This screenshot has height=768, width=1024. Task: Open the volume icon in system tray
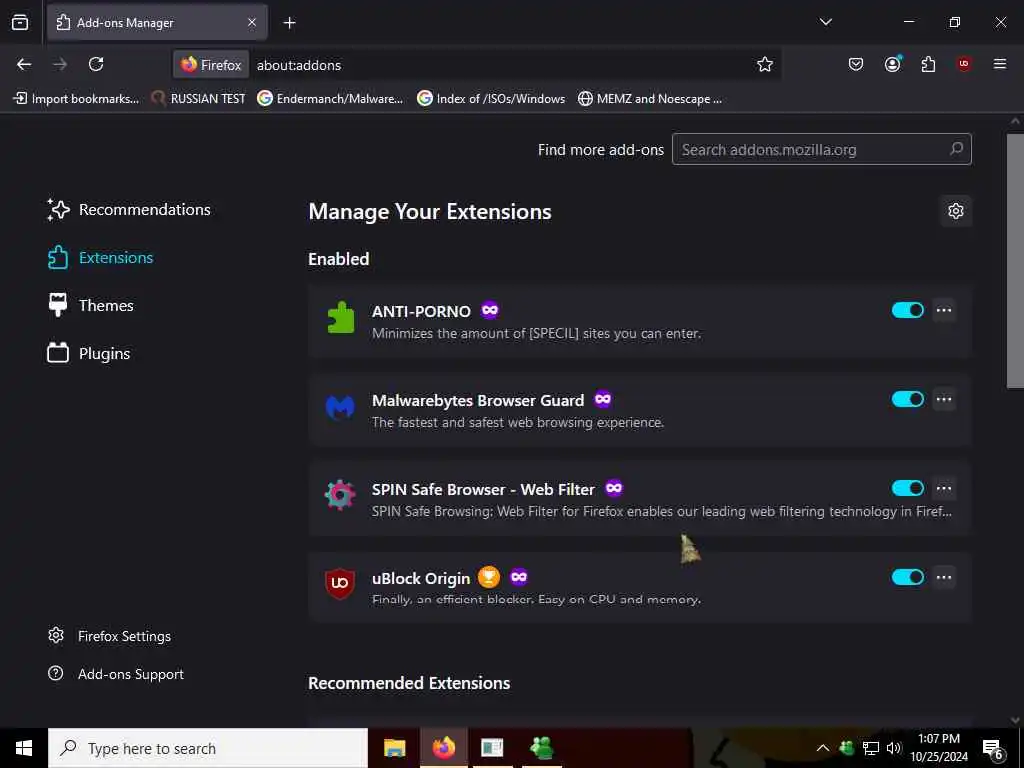pyautogui.click(x=894, y=748)
